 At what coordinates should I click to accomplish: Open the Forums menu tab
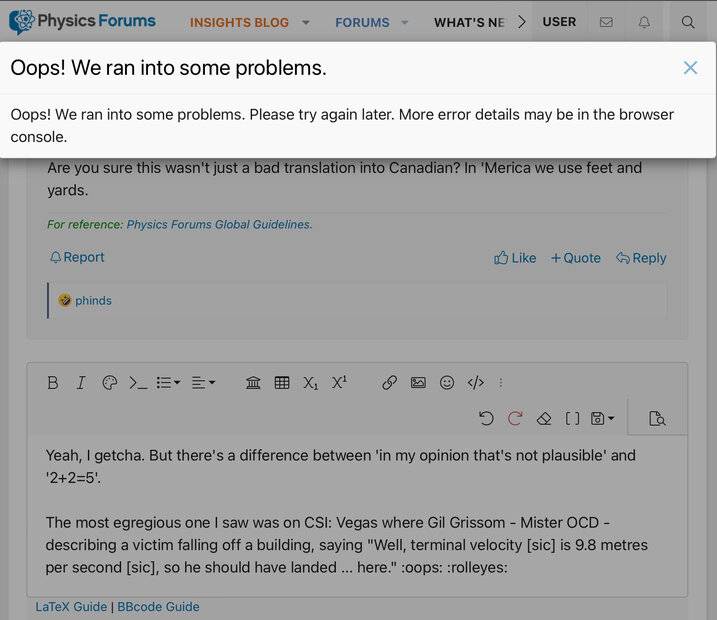click(x=362, y=22)
